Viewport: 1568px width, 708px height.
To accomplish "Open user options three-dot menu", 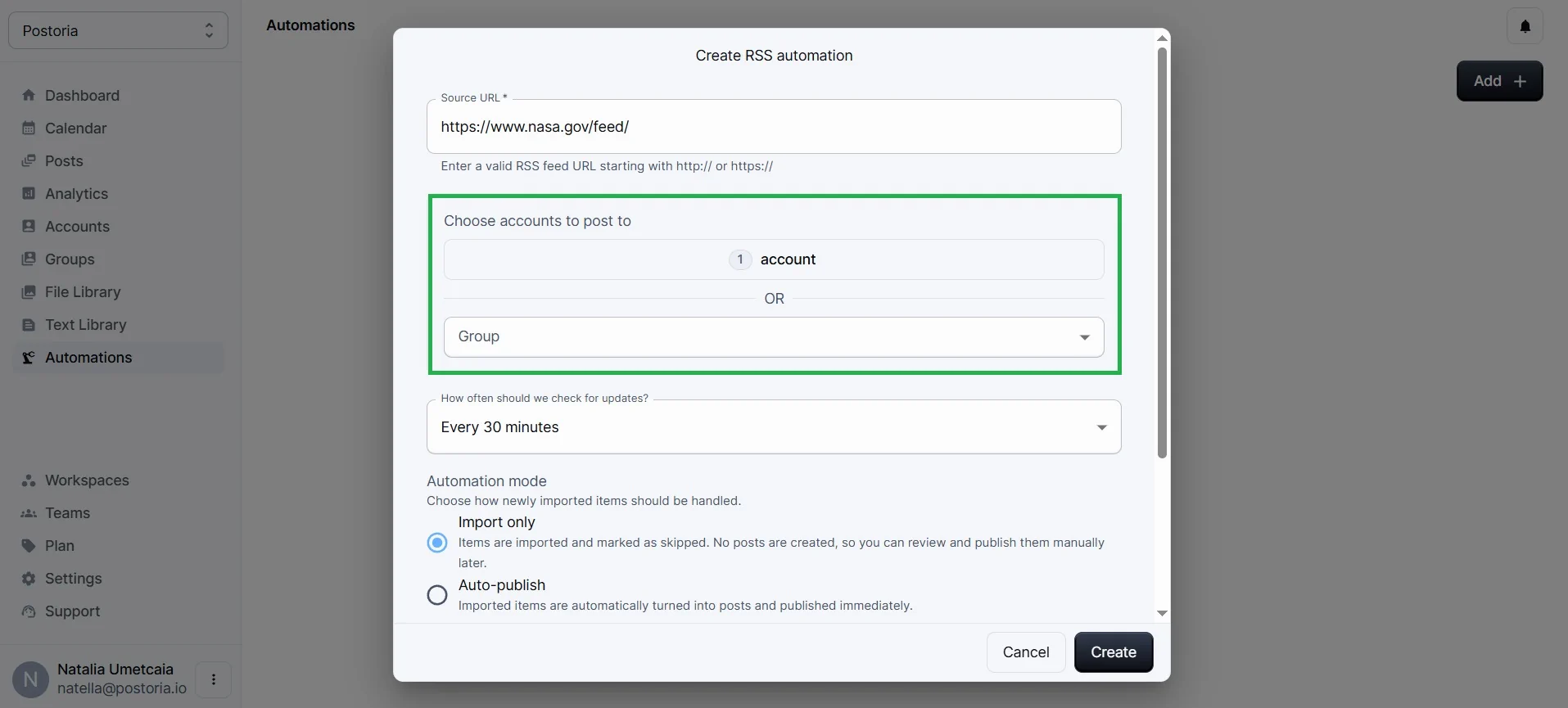I will click(214, 679).
